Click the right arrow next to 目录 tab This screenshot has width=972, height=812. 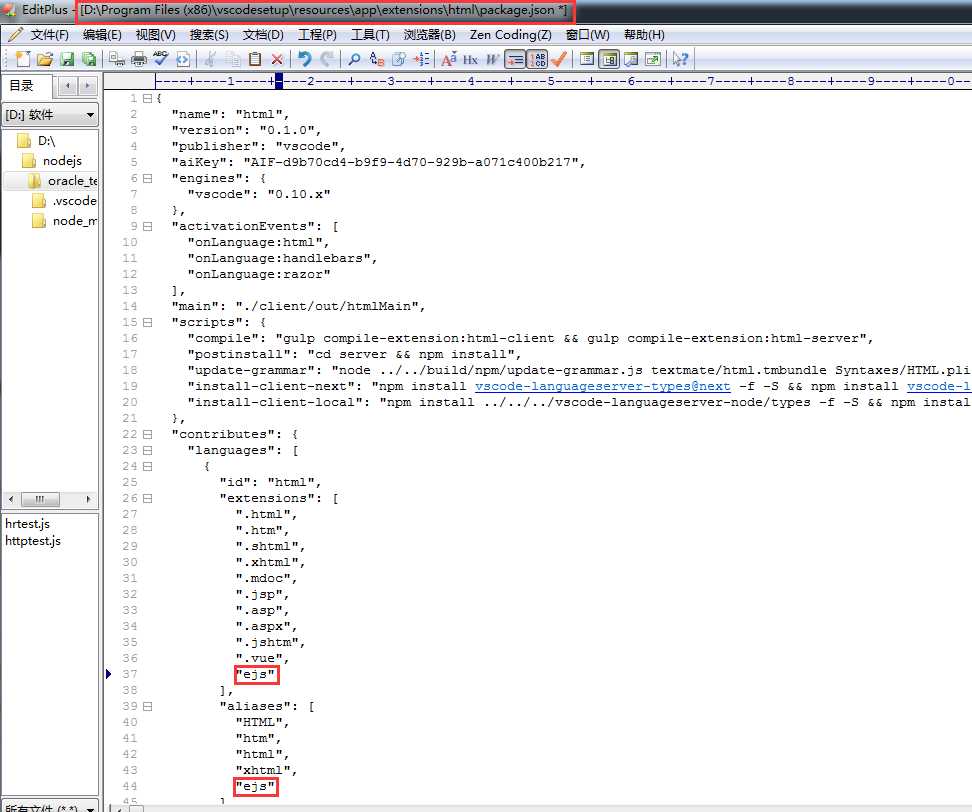click(87, 85)
